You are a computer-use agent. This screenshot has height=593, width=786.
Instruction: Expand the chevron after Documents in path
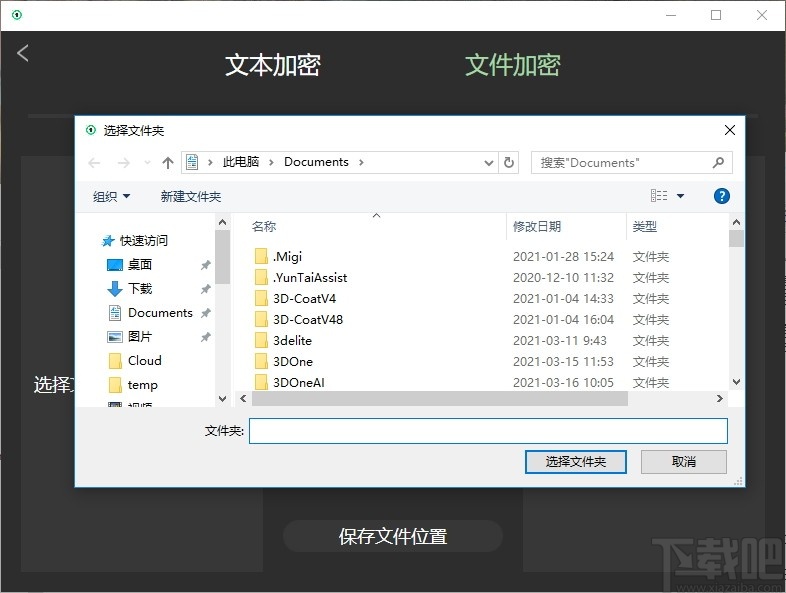pos(361,162)
